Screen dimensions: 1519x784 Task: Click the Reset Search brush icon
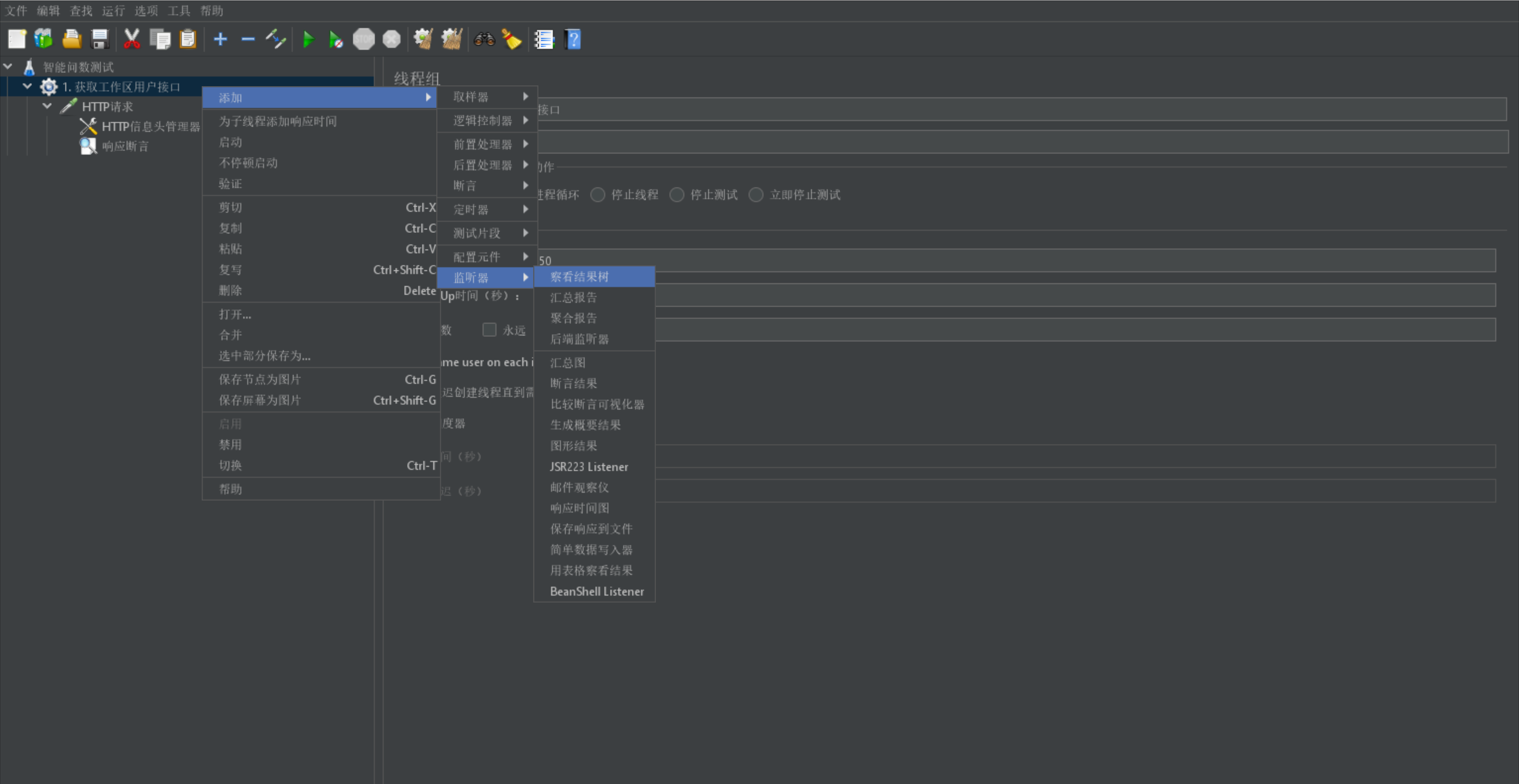pyautogui.click(x=511, y=39)
